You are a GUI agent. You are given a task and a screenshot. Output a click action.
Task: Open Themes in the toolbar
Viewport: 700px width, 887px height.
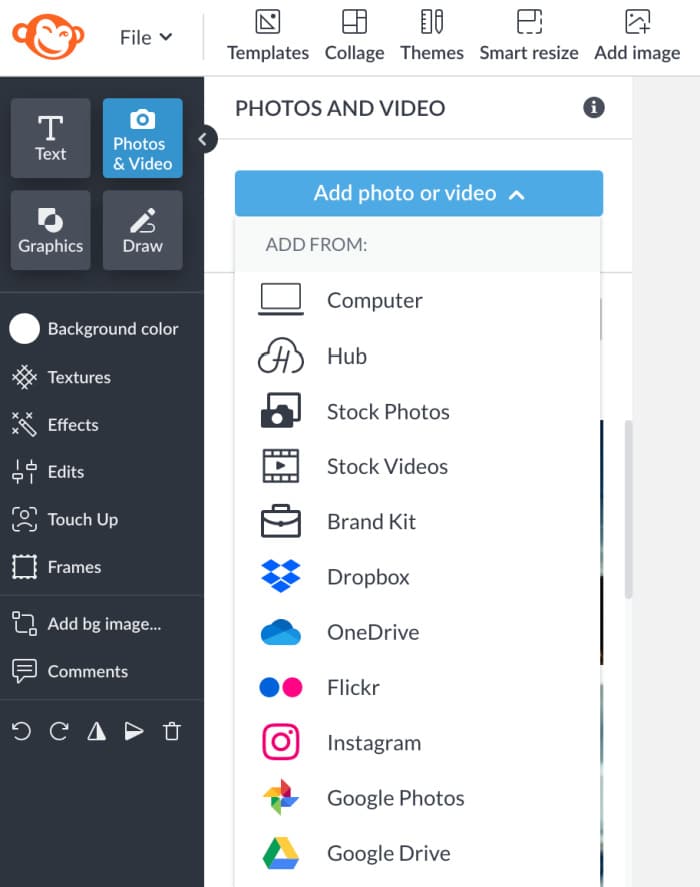tap(432, 36)
